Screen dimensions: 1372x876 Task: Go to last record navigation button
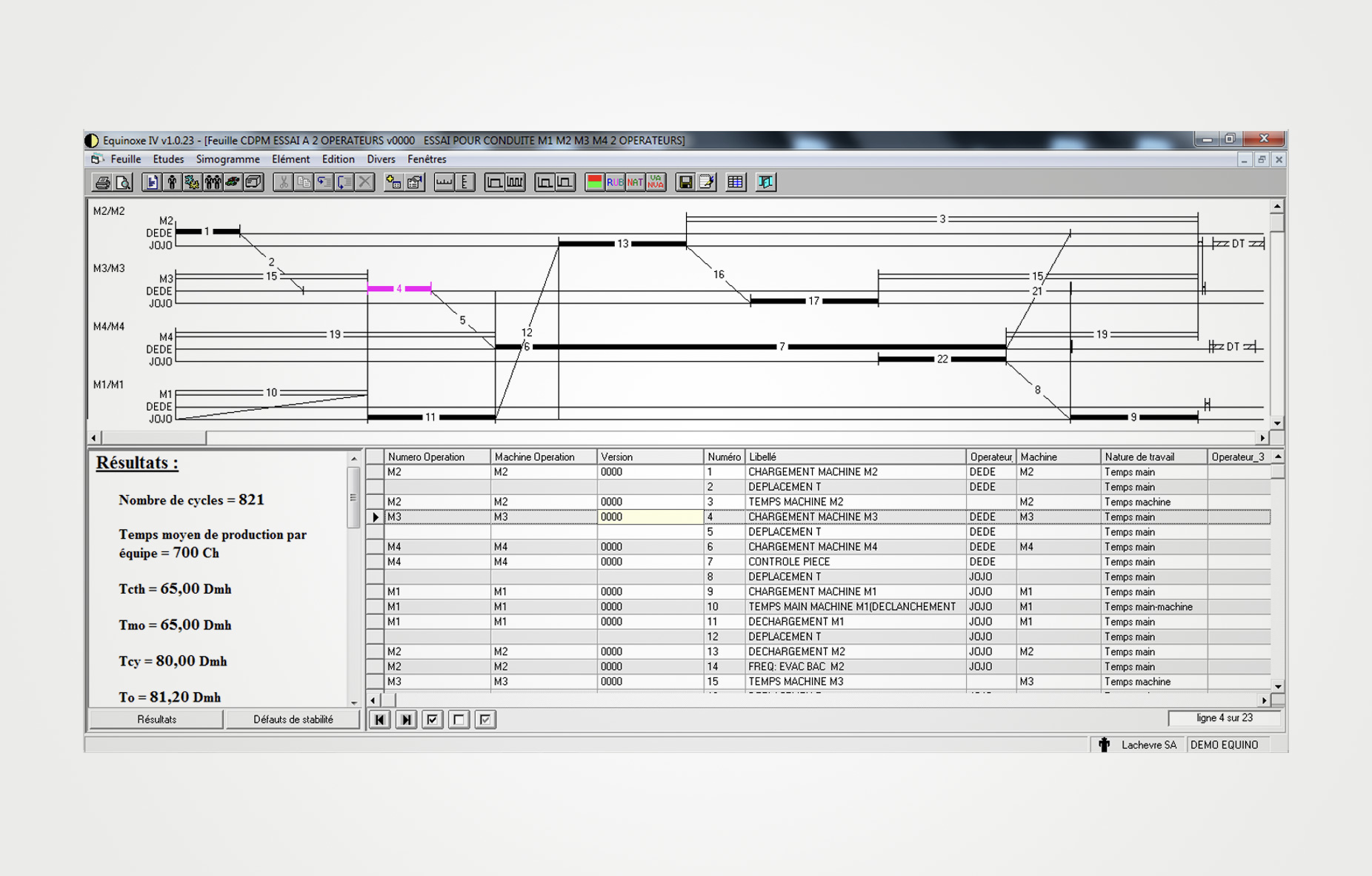(406, 720)
